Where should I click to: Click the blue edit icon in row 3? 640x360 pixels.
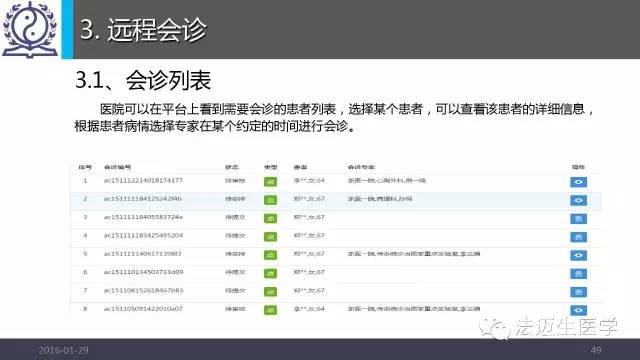578,219
